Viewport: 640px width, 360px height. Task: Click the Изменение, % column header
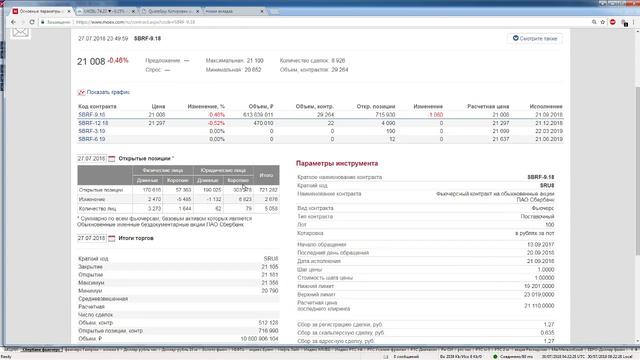coord(206,107)
